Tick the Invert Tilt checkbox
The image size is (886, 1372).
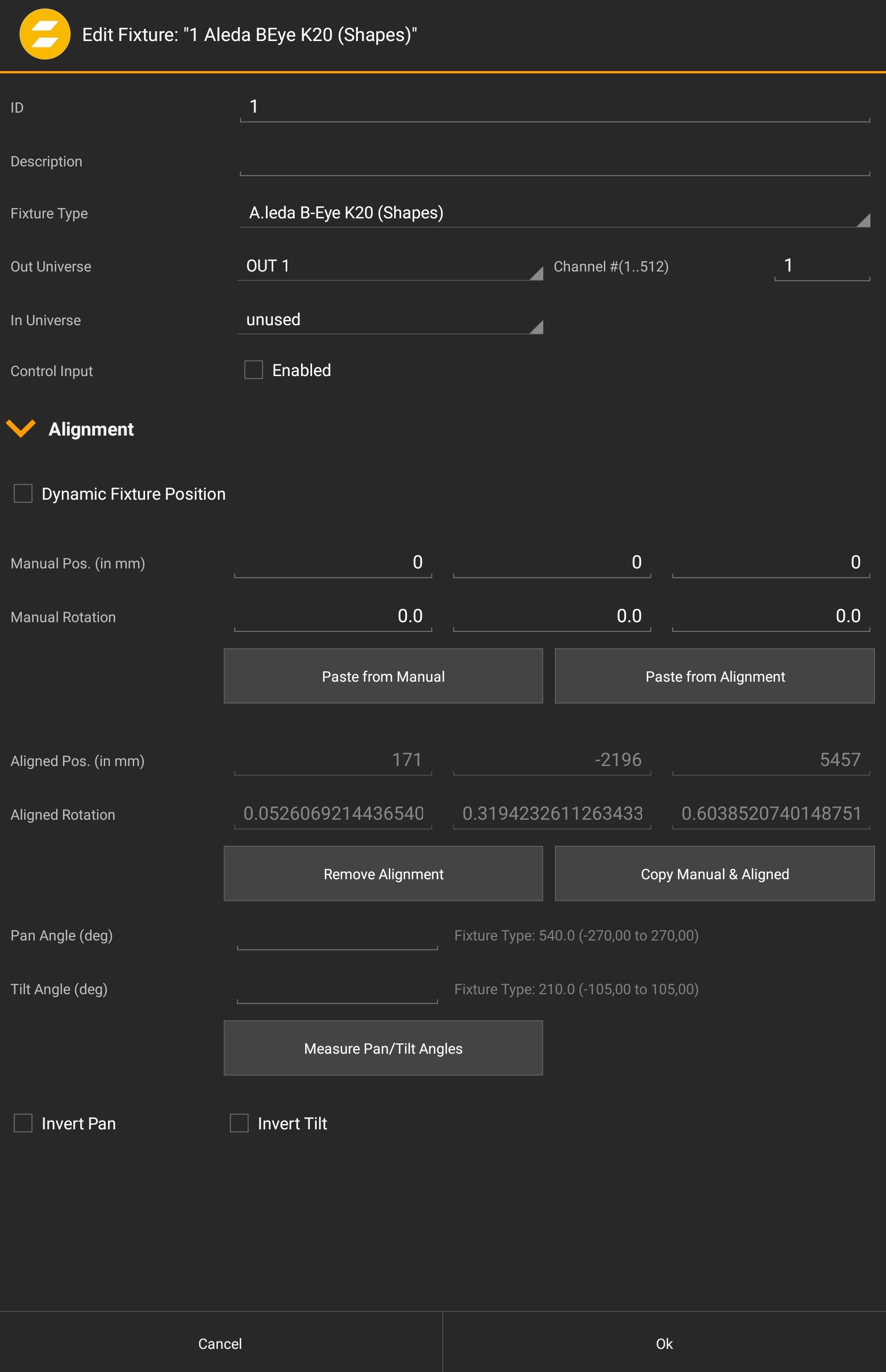coord(239,1123)
